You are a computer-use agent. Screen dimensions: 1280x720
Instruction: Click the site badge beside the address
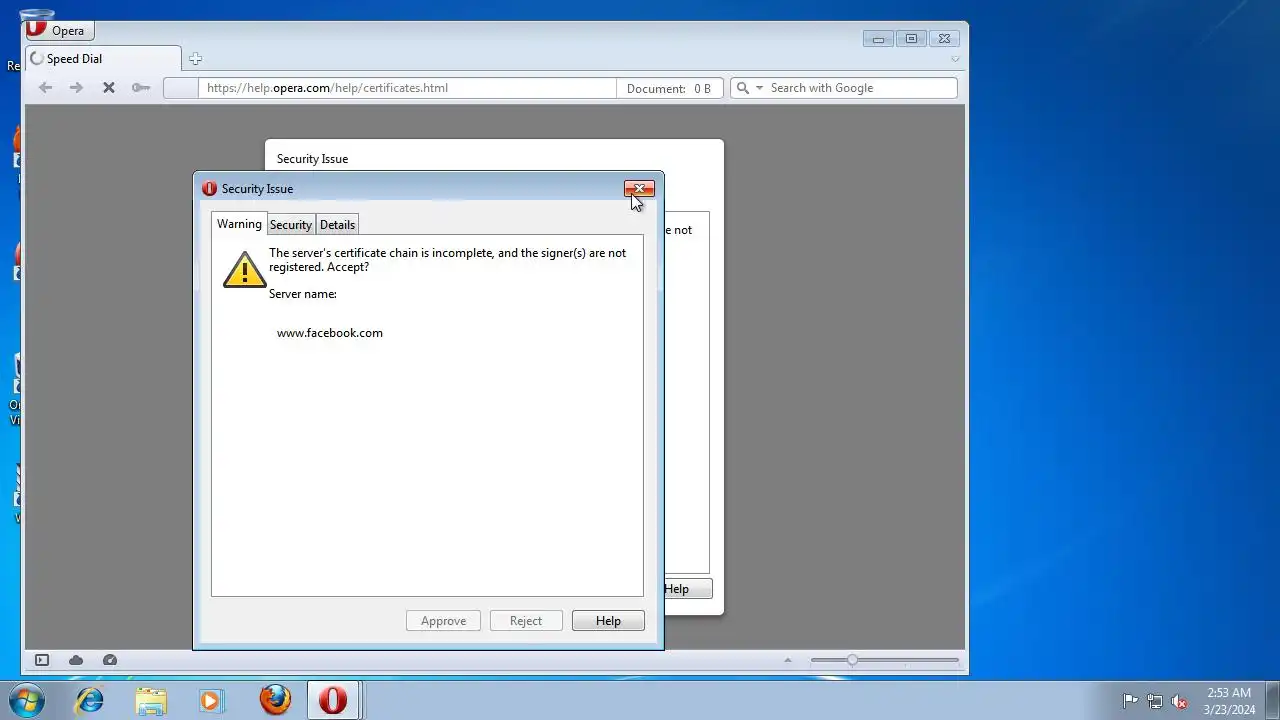pyautogui.click(x=181, y=88)
